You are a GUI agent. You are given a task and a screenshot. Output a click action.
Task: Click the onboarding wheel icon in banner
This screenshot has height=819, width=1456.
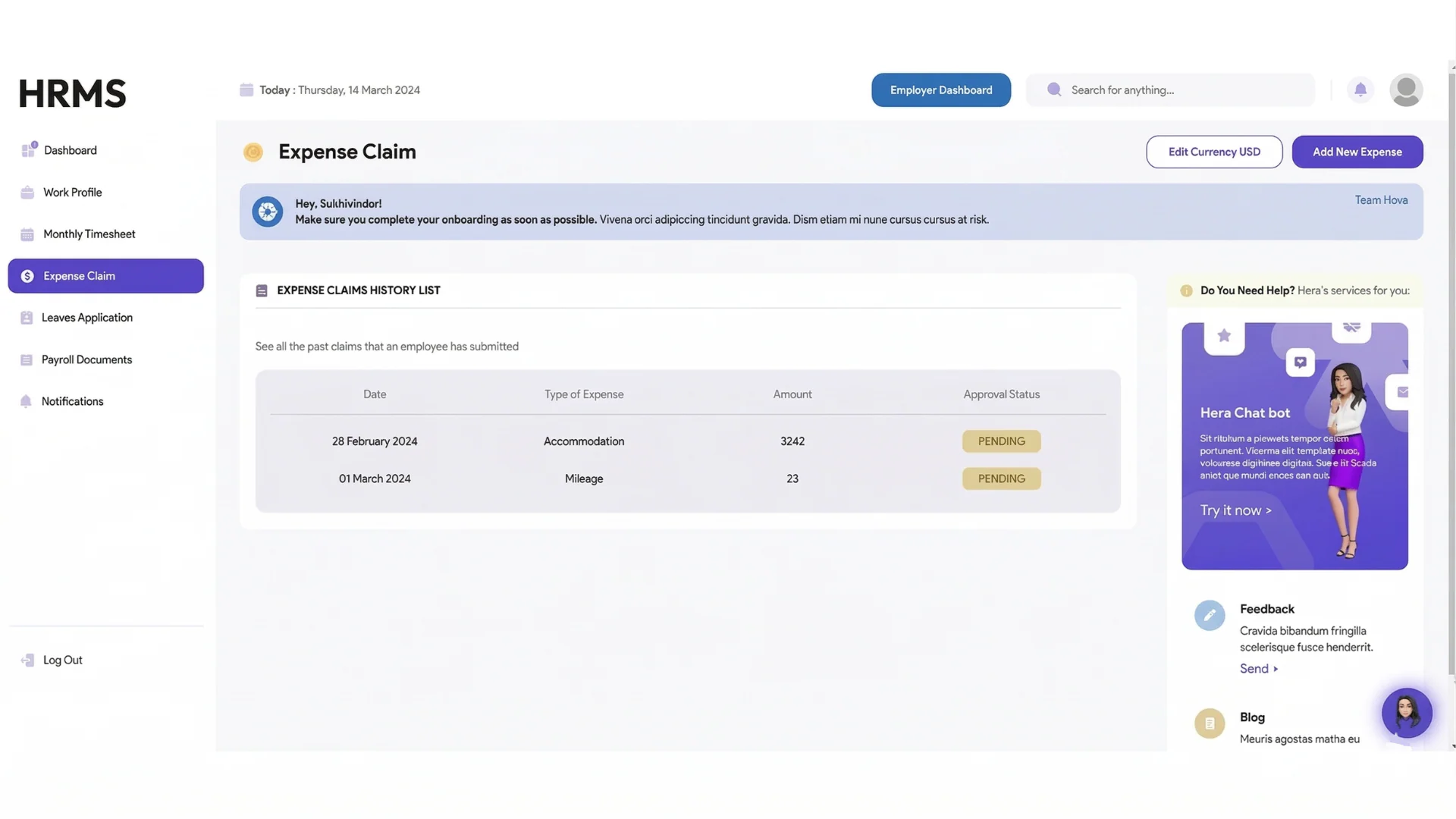(x=268, y=212)
